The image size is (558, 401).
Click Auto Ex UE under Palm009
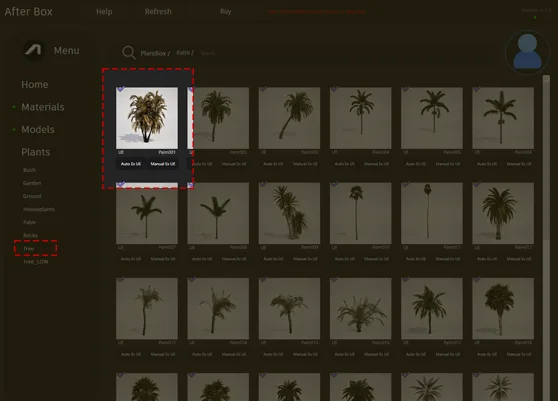(x=273, y=259)
